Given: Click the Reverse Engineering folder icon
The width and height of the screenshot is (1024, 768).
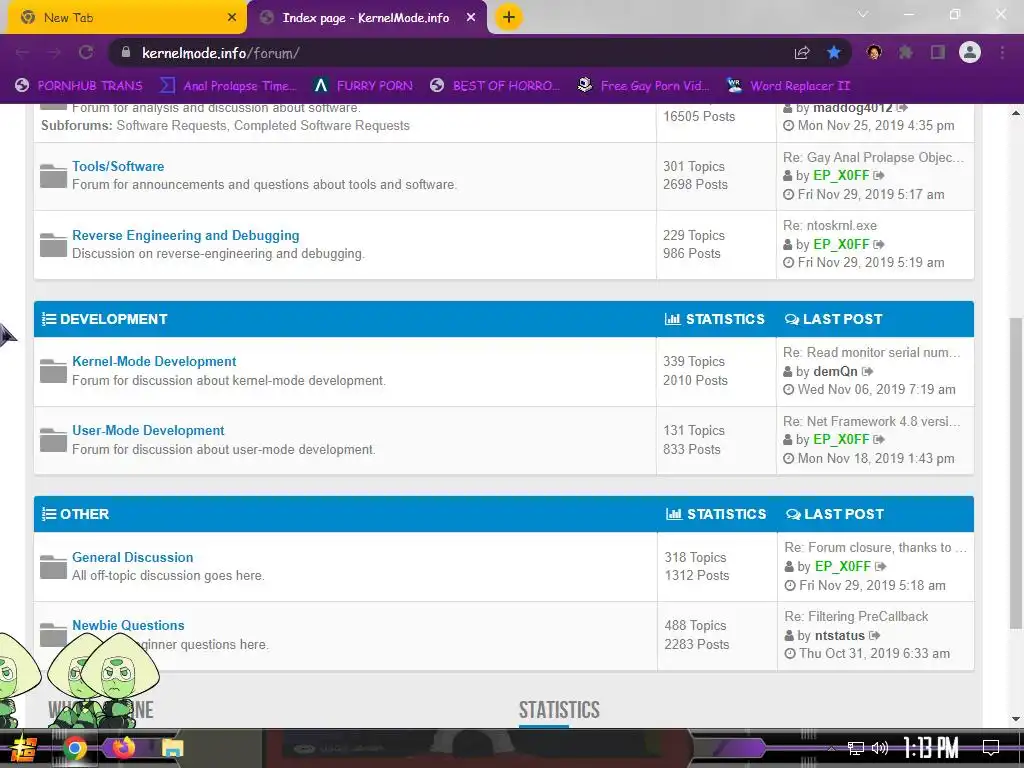Looking at the screenshot, I should [x=53, y=244].
